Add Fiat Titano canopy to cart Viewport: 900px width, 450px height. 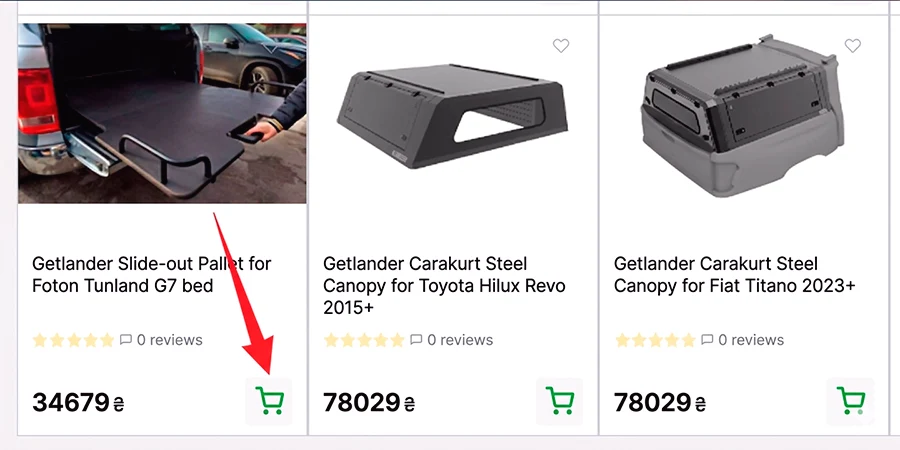(851, 401)
